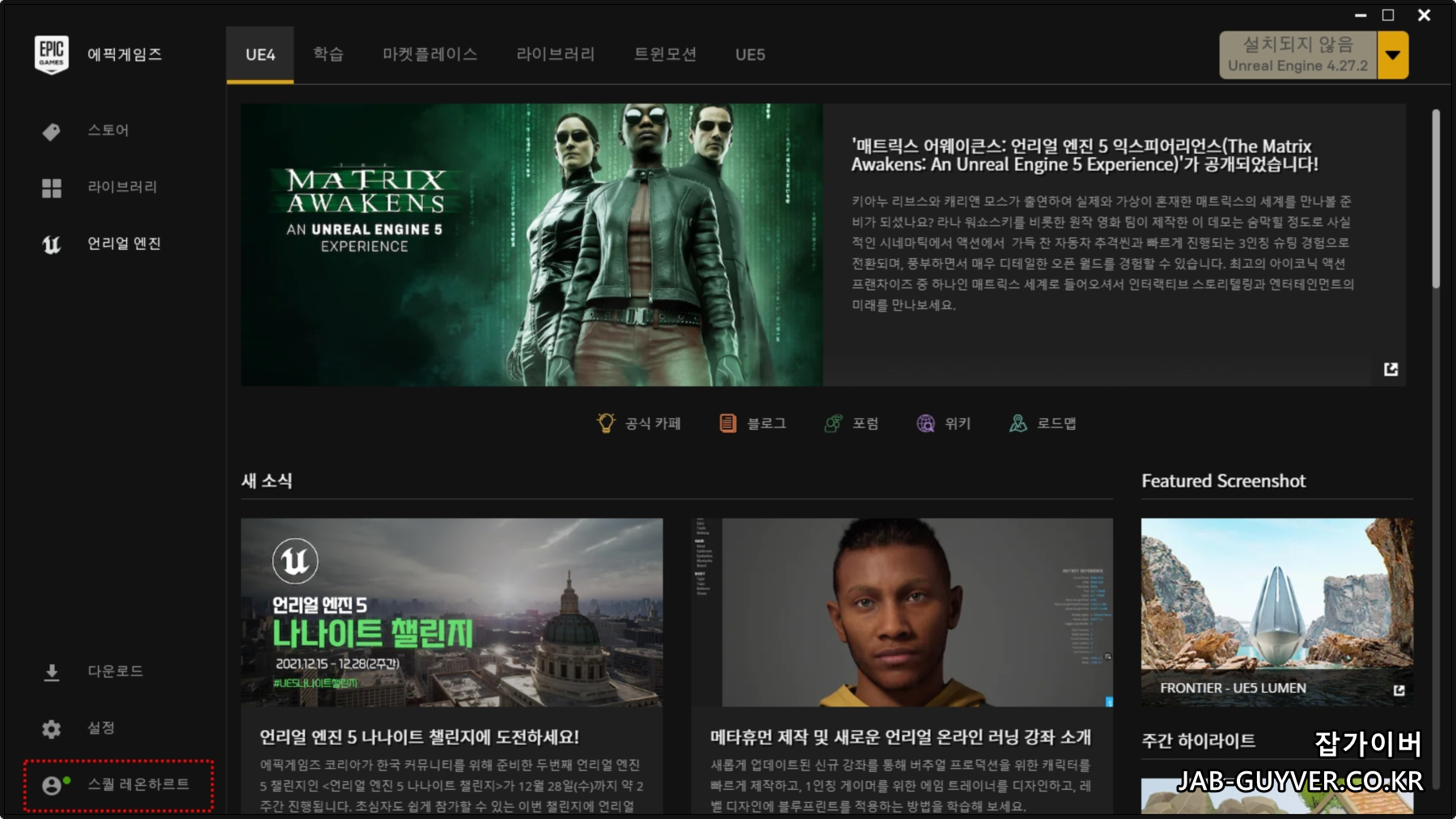The image size is (1456, 819).
Task: Minimize the launcher window
Action: point(1361,15)
